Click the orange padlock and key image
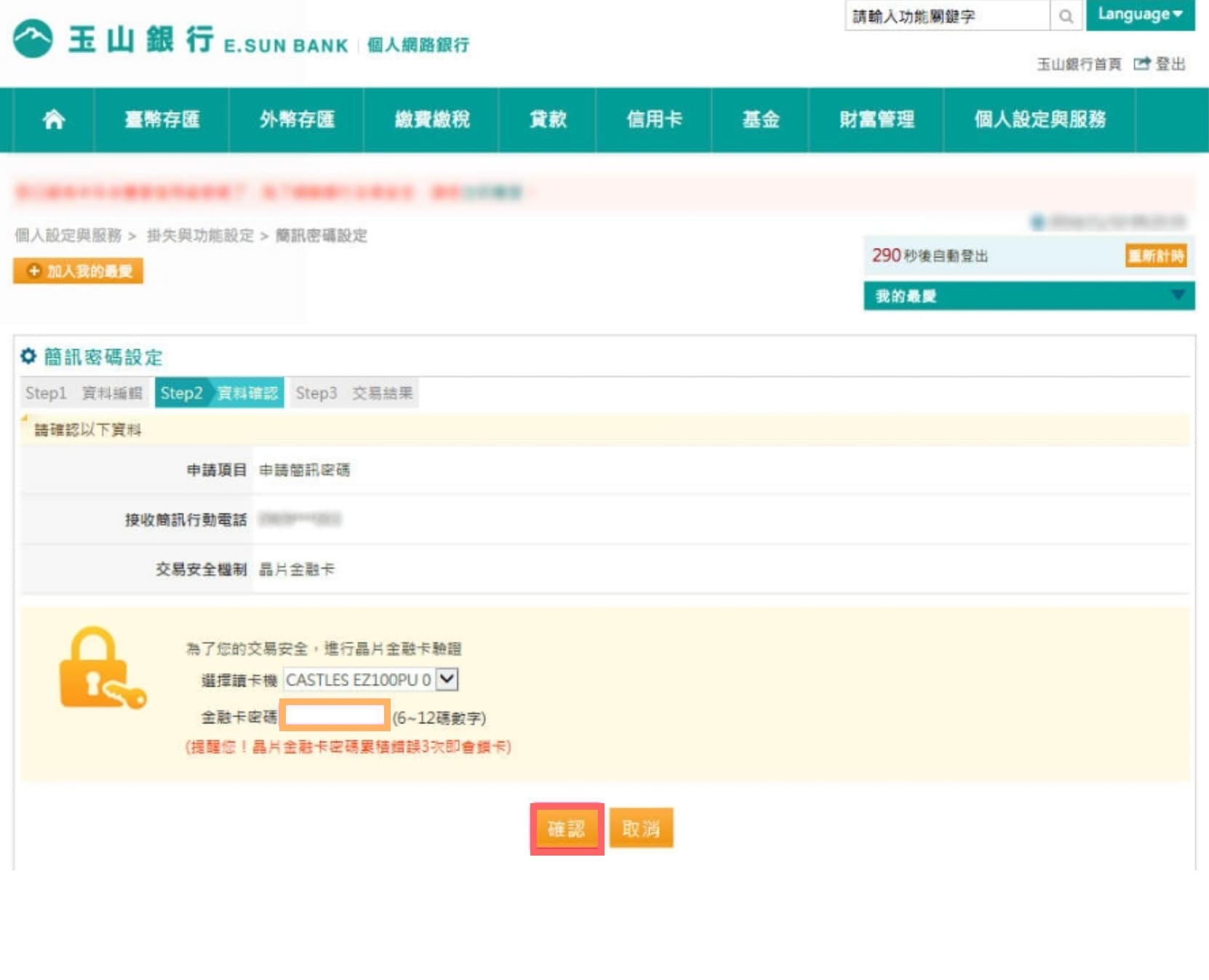Image resolution: width=1209 pixels, height=980 pixels. coord(102,668)
